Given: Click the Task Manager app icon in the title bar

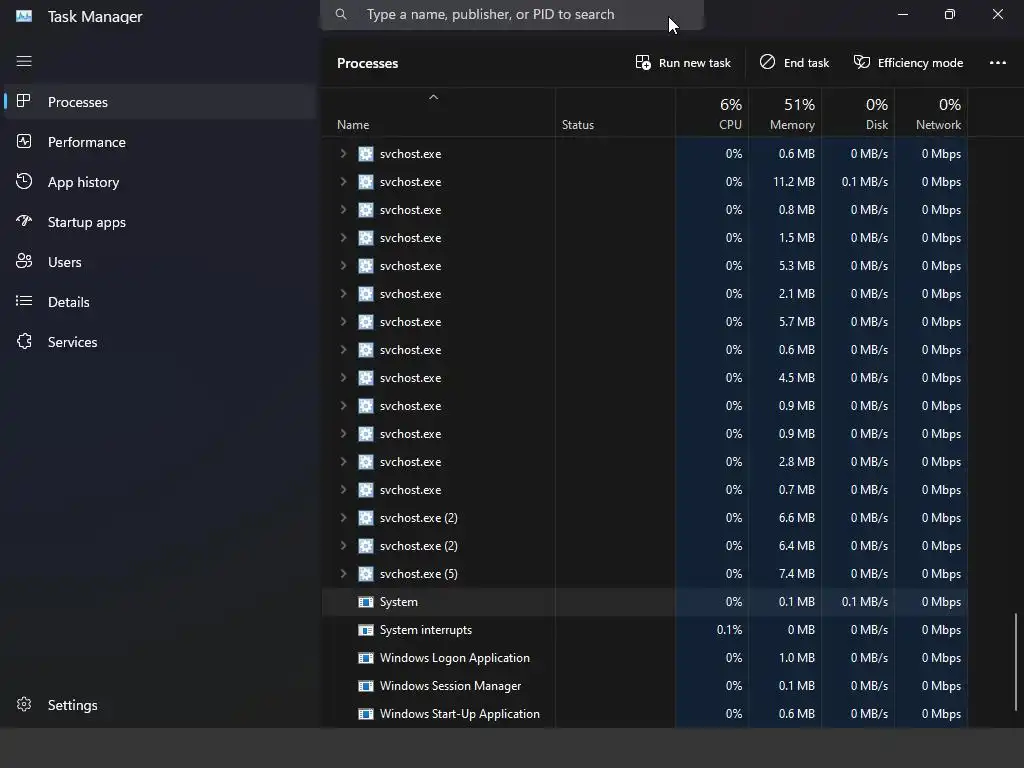Looking at the screenshot, I should tap(24, 16).
